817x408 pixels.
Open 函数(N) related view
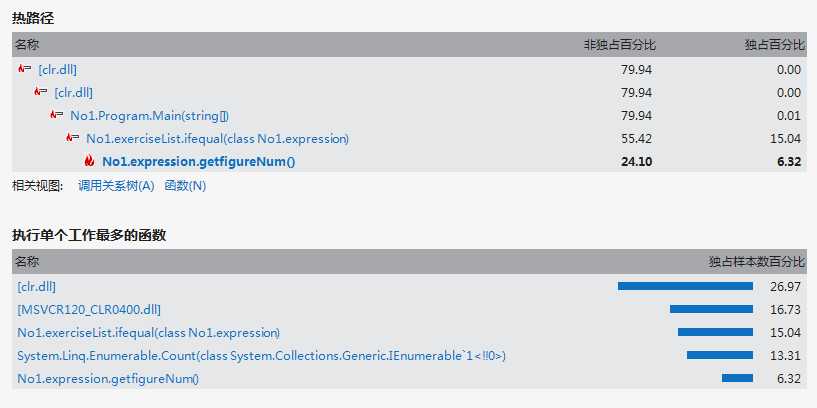click(x=185, y=186)
